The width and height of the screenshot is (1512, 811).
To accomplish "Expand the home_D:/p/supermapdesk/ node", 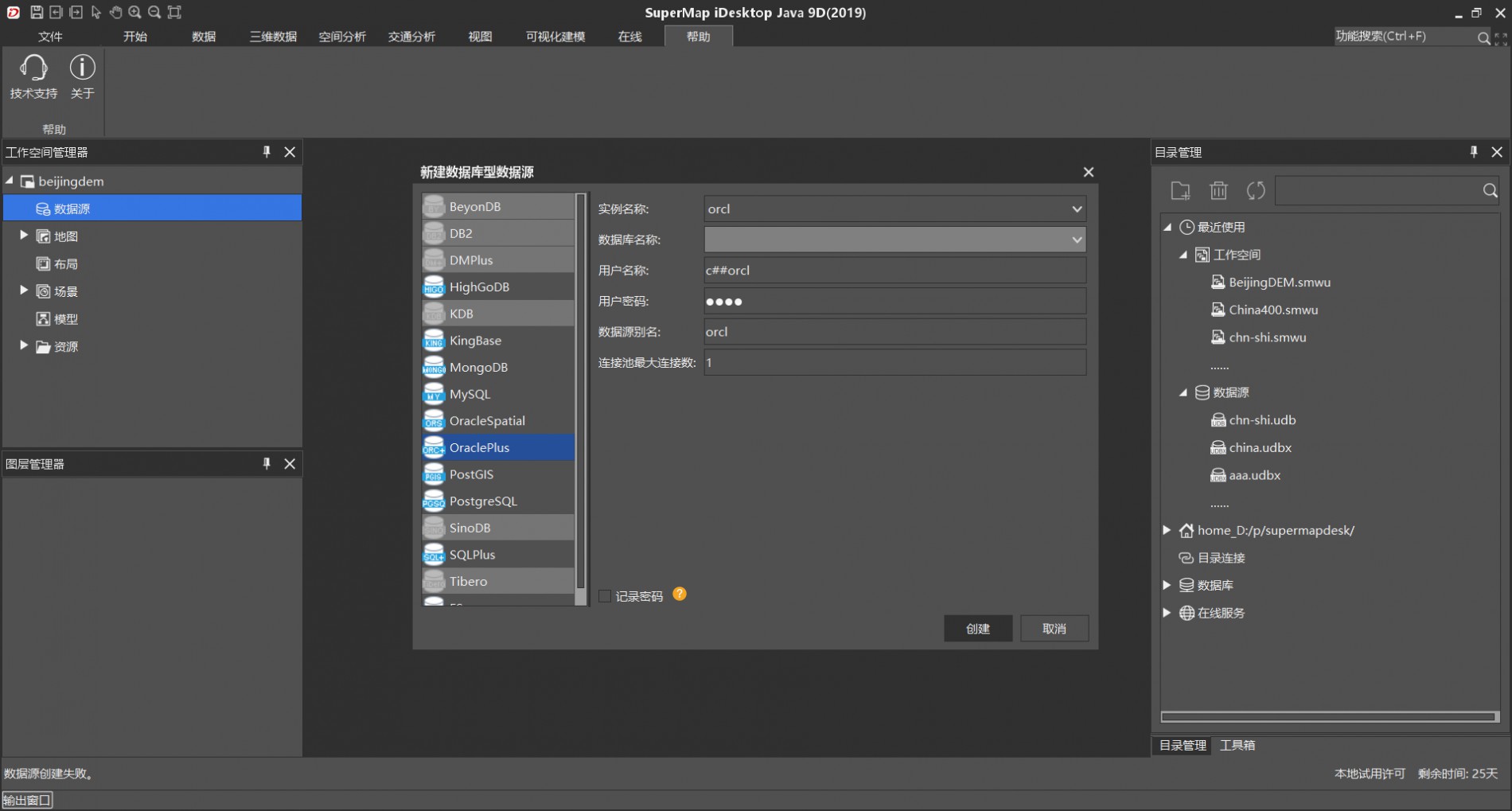I will 1167,530.
